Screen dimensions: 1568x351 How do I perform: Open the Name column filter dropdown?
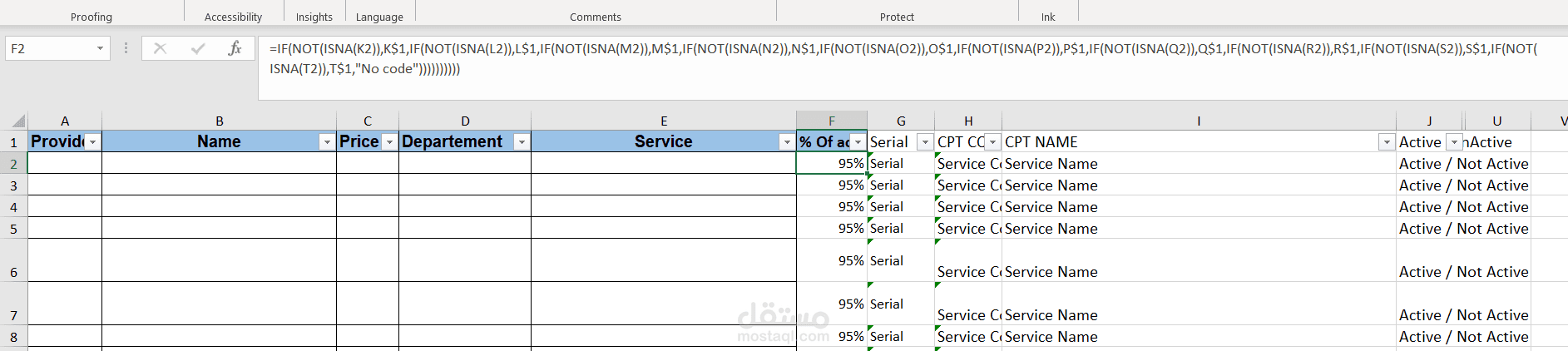coord(327,142)
